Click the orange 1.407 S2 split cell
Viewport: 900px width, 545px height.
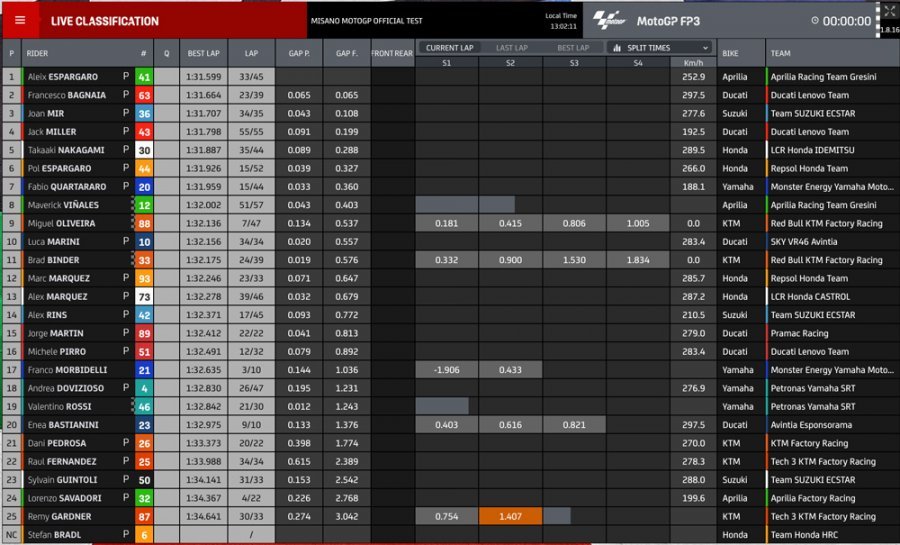pos(511,517)
